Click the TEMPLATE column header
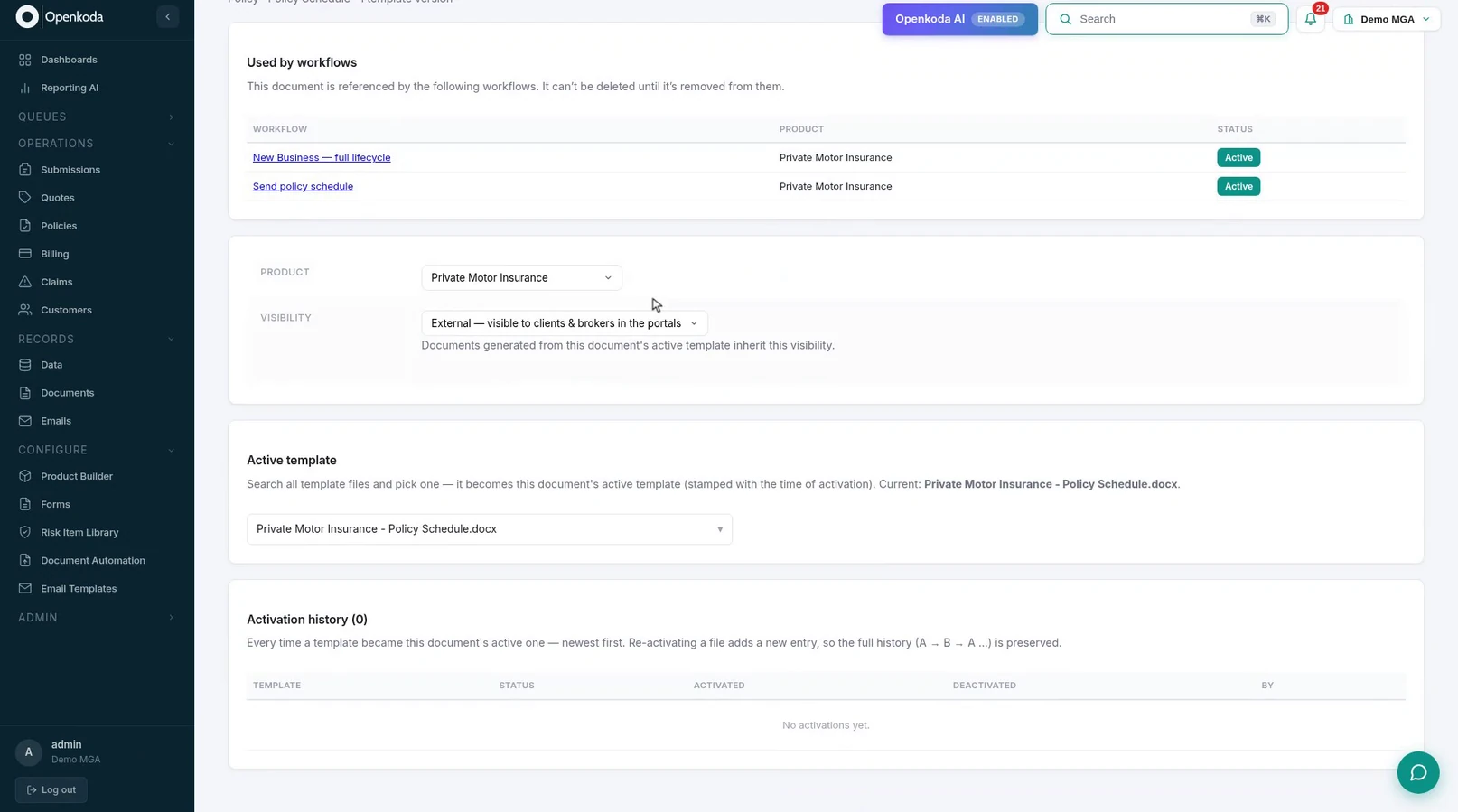This screenshot has width=1458, height=812. tap(276, 686)
